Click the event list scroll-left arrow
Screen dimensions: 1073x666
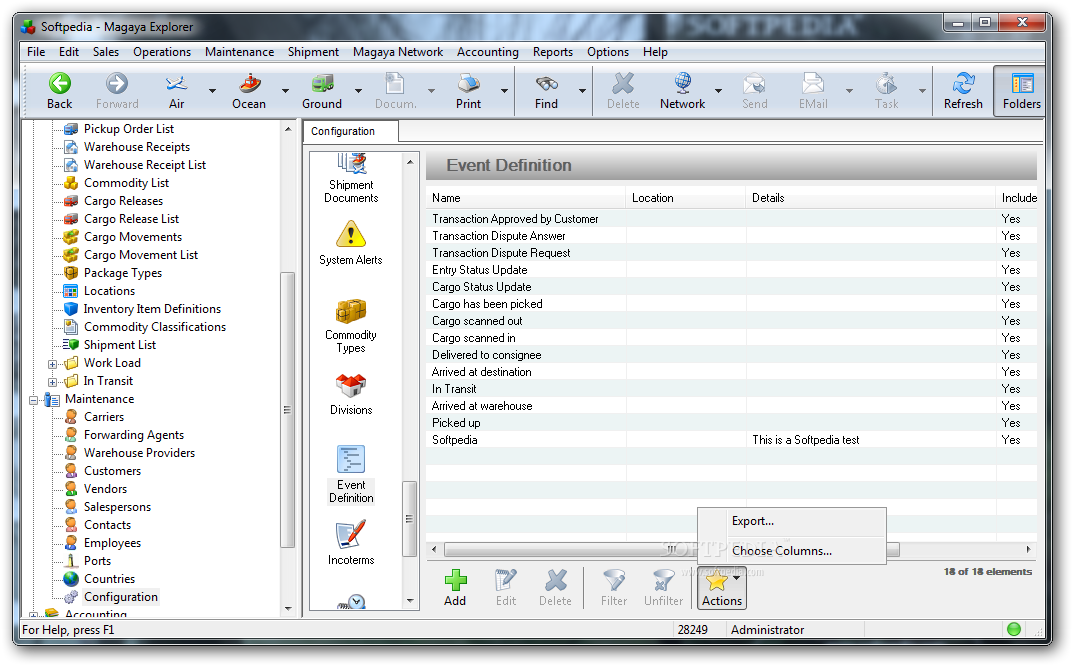(x=434, y=550)
